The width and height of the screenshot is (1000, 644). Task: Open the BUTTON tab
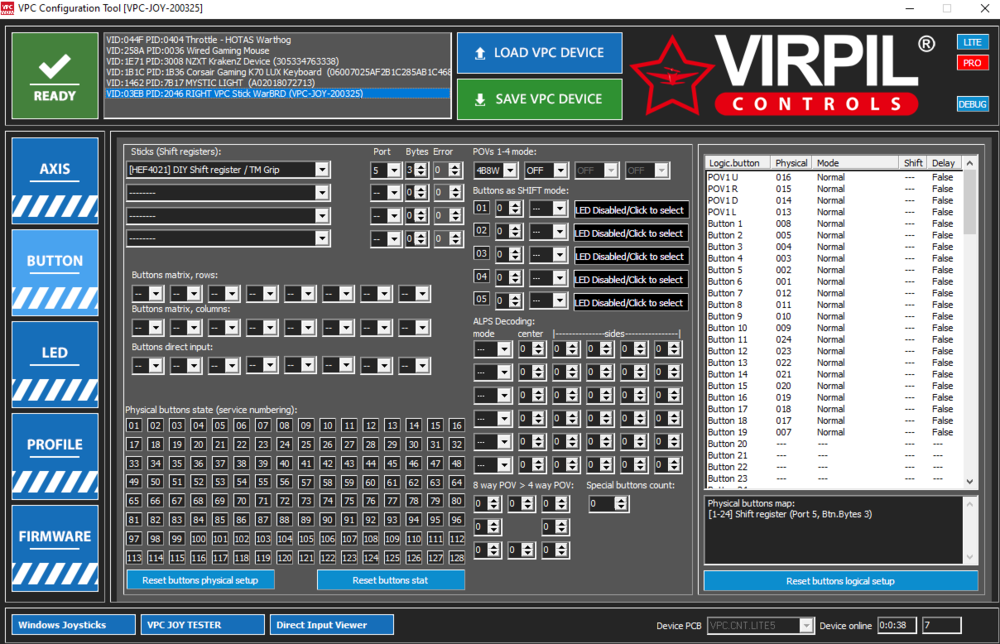(55, 272)
